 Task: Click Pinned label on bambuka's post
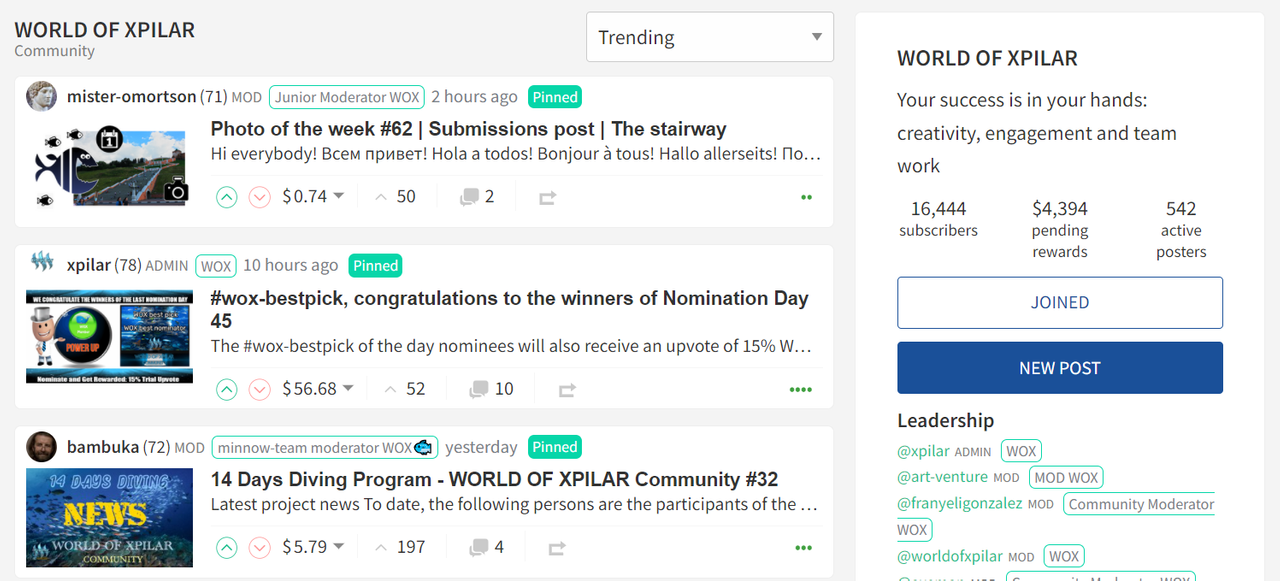555,447
